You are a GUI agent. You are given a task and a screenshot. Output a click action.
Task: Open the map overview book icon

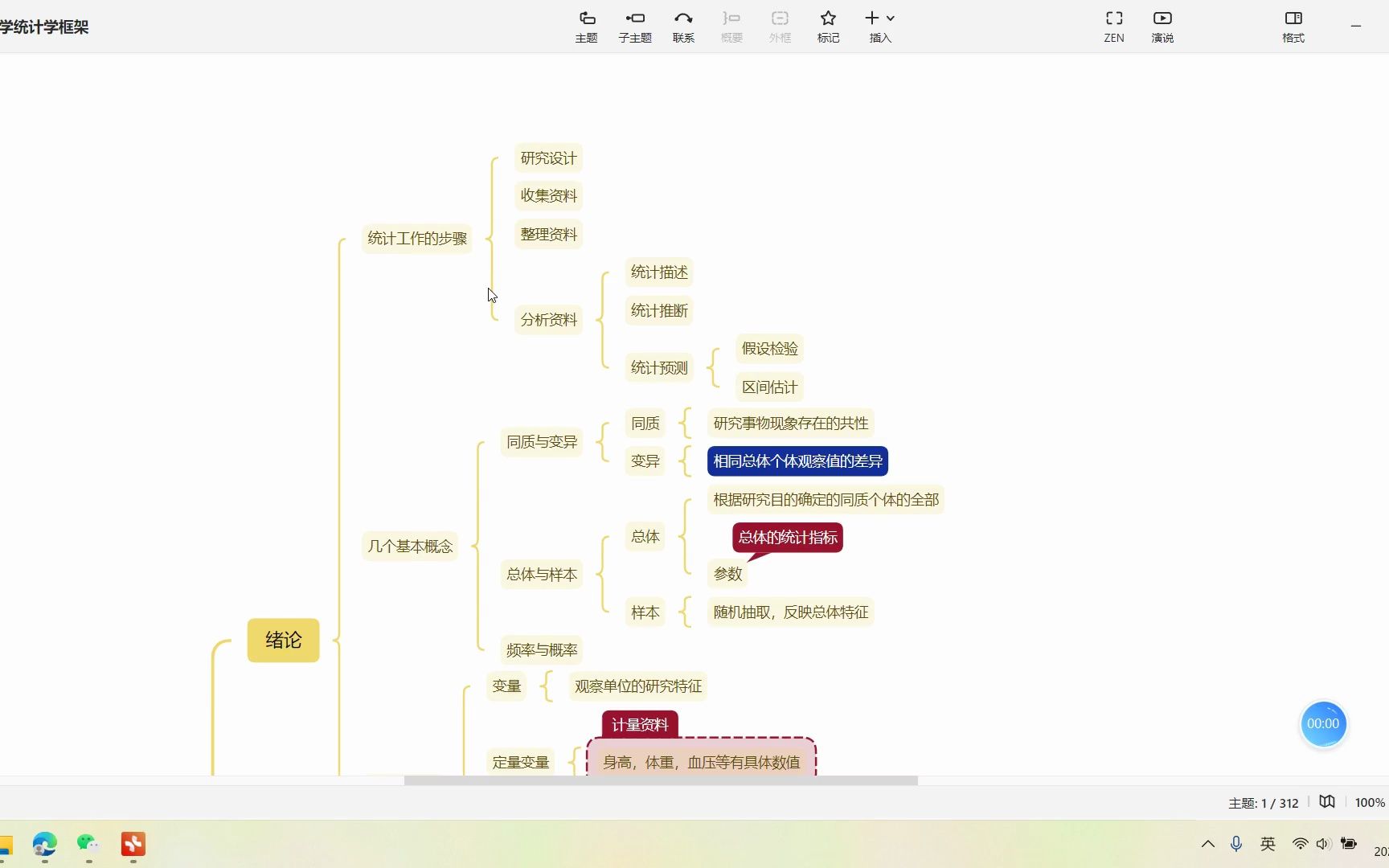pyautogui.click(x=1327, y=801)
